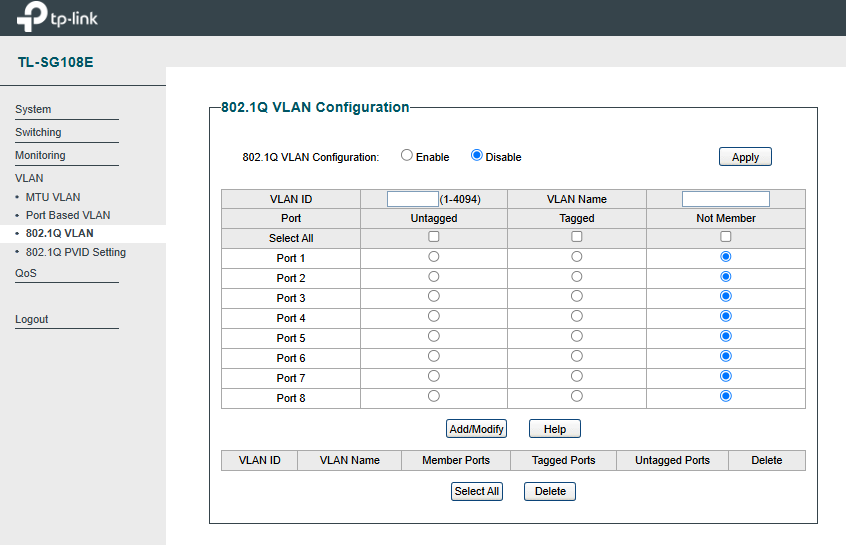Expand the QoS section
846x545 pixels.
(x=26, y=273)
